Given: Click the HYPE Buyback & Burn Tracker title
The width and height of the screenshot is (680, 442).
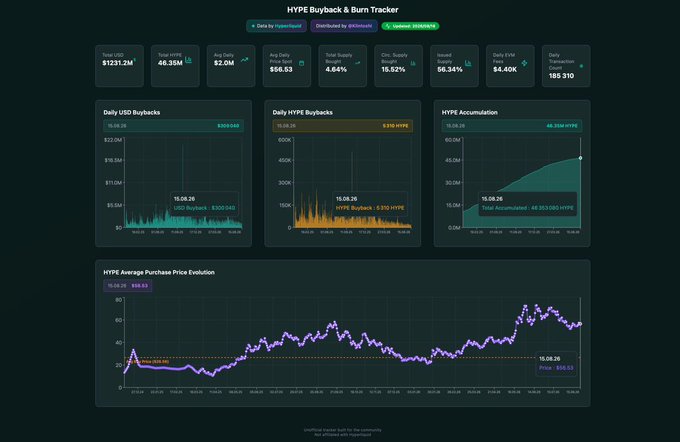Looking at the screenshot, I should pyautogui.click(x=343, y=10).
